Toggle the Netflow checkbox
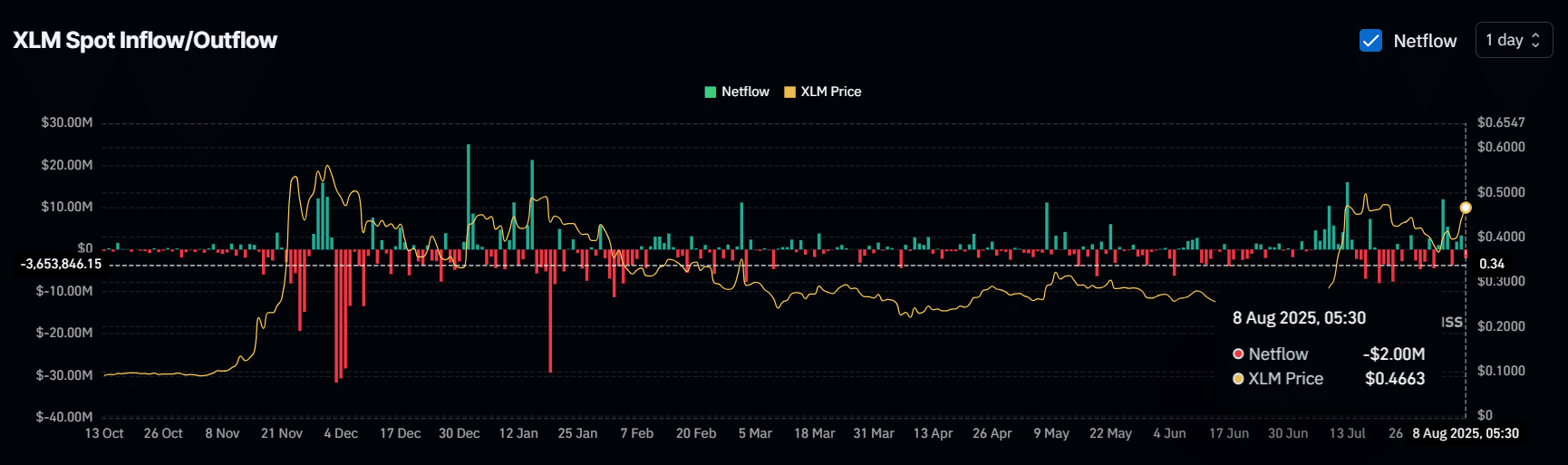The height and width of the screenshot is (465, 1568). coord(1370,41)
